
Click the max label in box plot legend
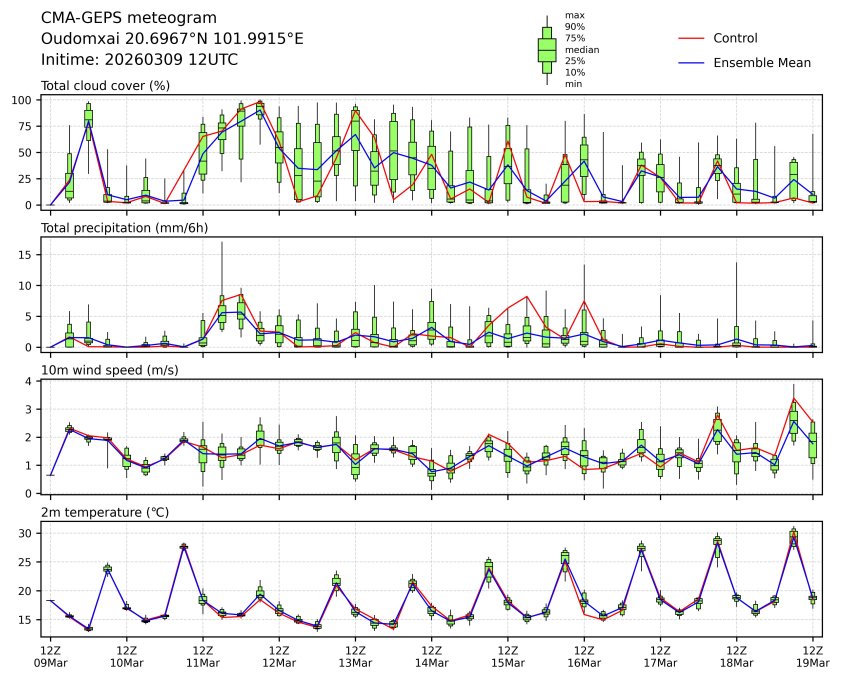click(574, 15)
